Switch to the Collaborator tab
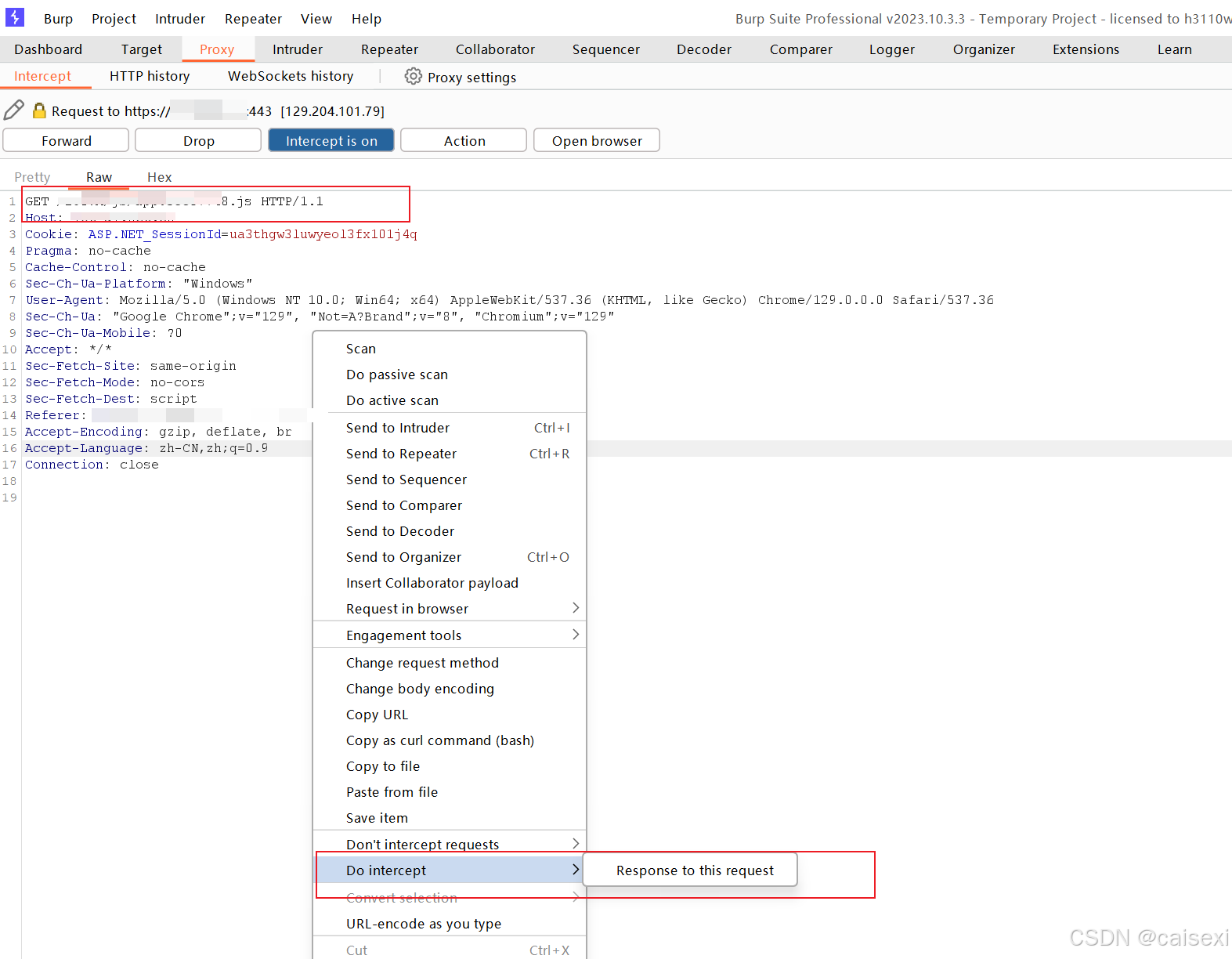The height and width of the screenshot is (959, 1232). click(x=495, y=49)
